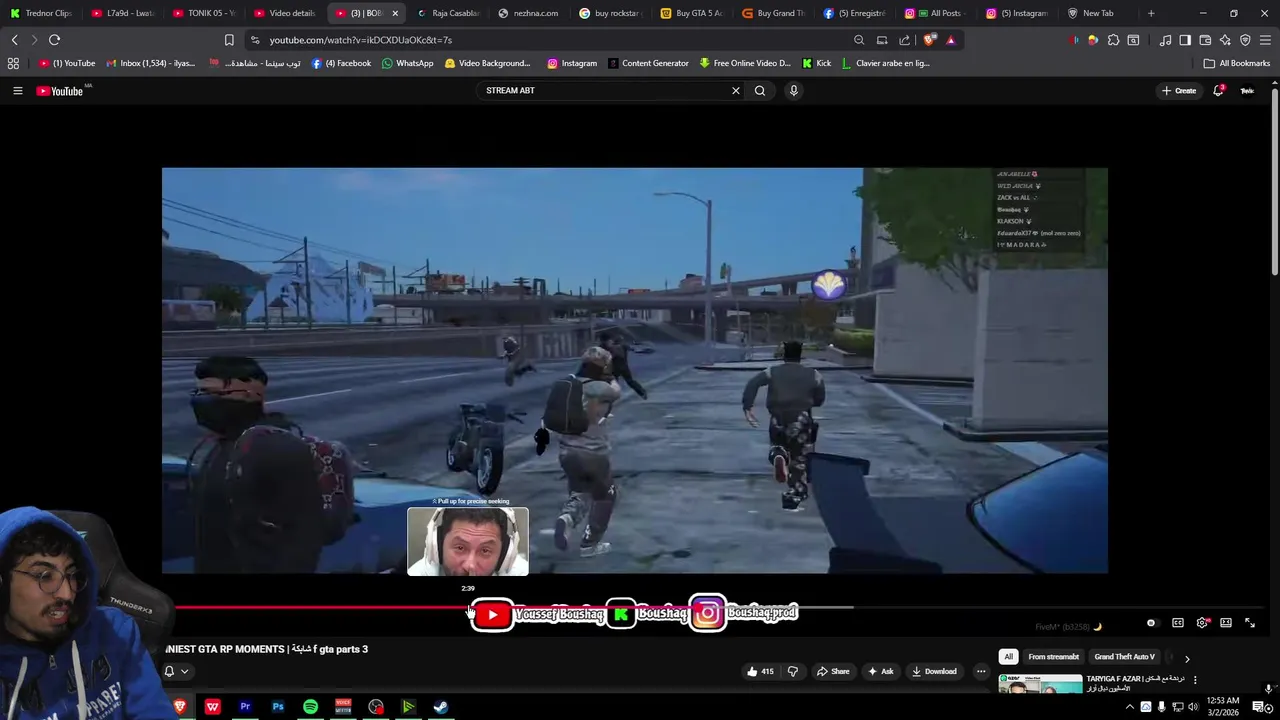
Task: Launch Photoshop from taskbar
Action: tap(278, 707)
